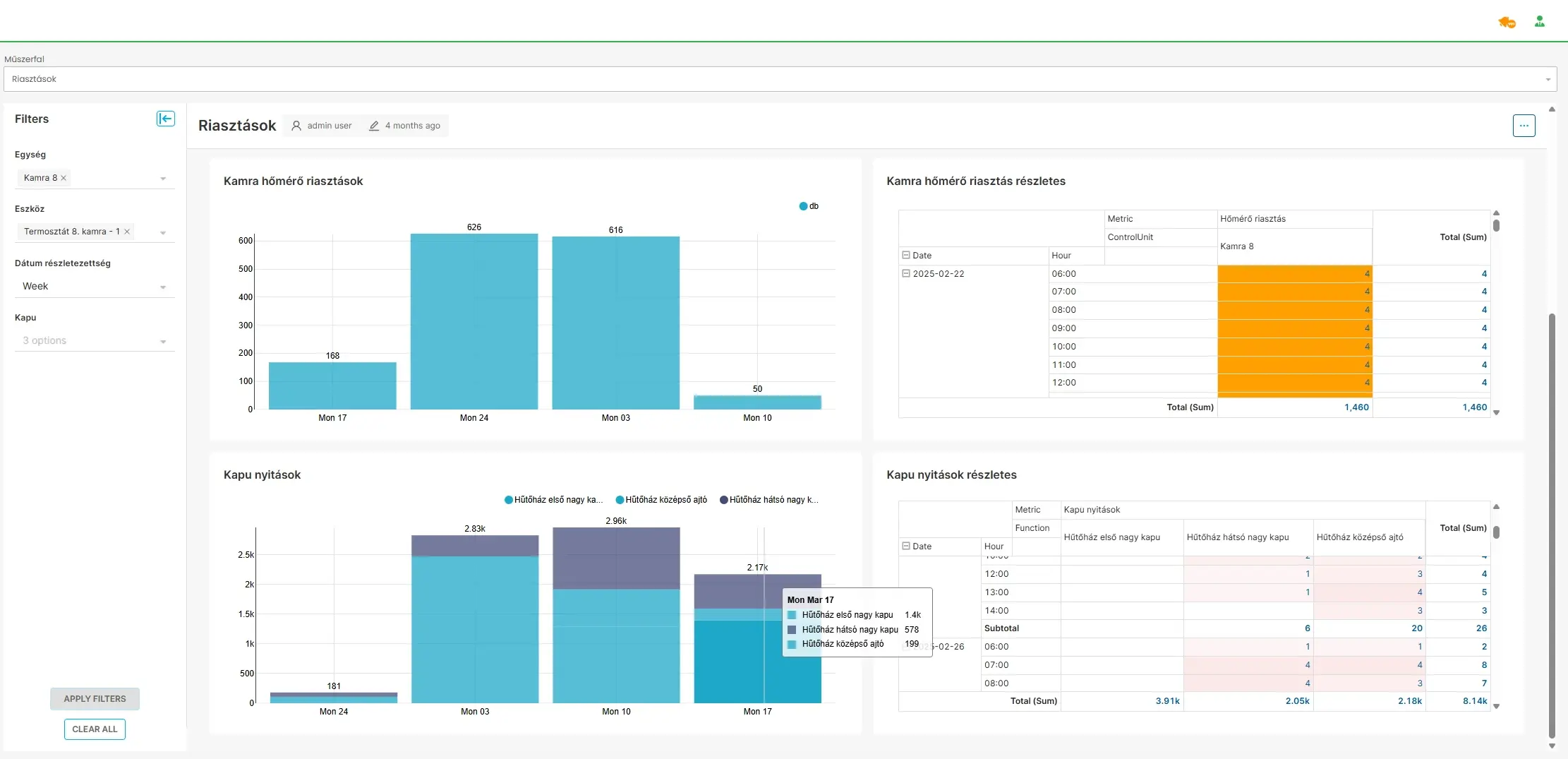1568x759 pixels.
Task: Click the pencil edit icon beside 4 months ago
Action: pyautogui.click(x=374, y=126)
